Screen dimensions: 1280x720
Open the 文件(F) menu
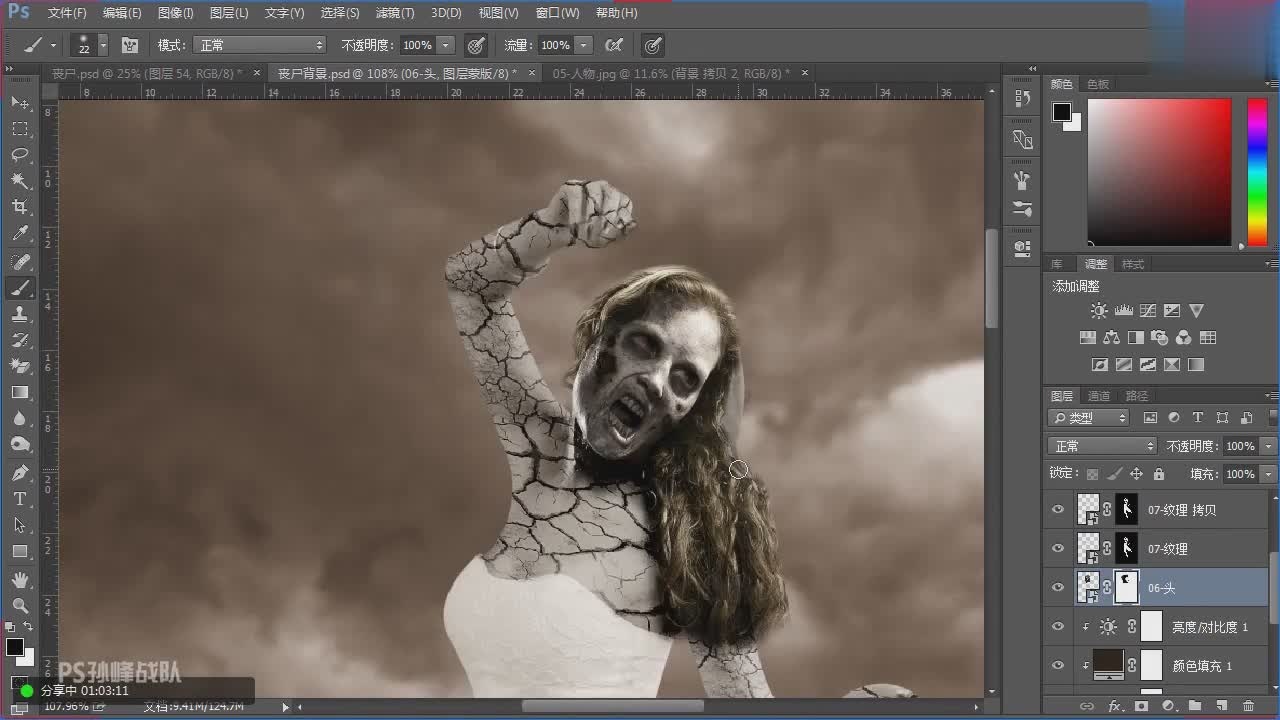click(67, 13)
